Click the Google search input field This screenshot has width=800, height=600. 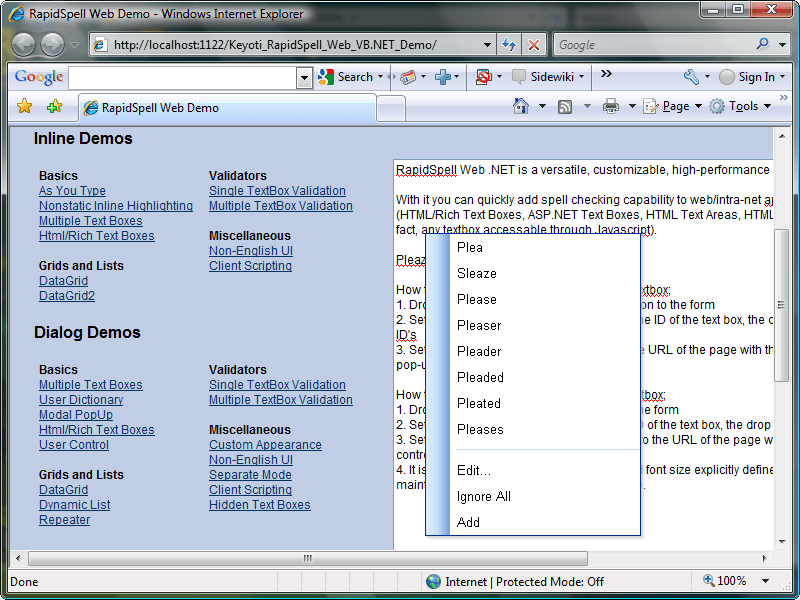pos(180,76)
